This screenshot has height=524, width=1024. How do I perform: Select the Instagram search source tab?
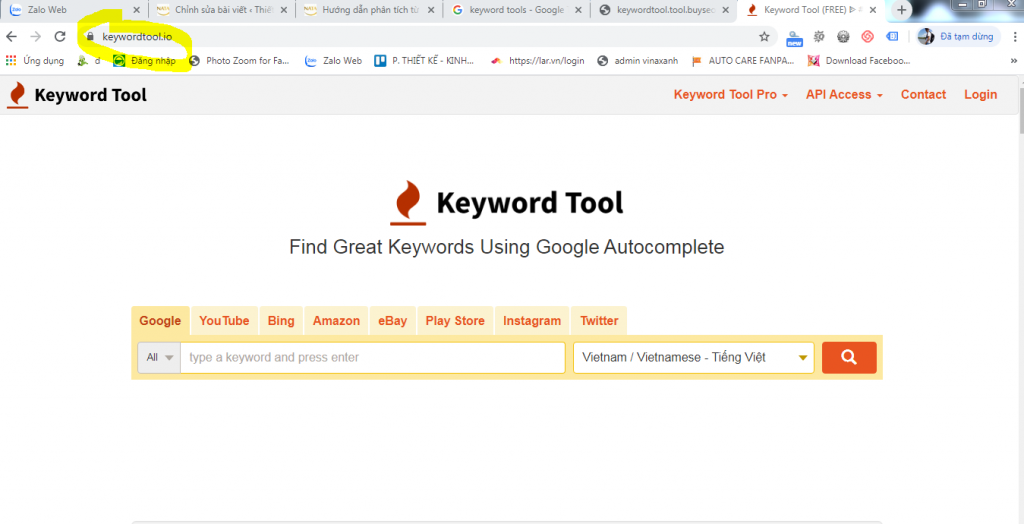532,321
